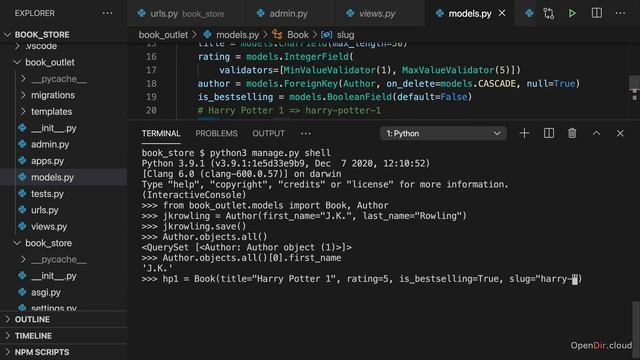Click Python icon beside run controls
Screen dimensions: 640x360
click(529, 13)
